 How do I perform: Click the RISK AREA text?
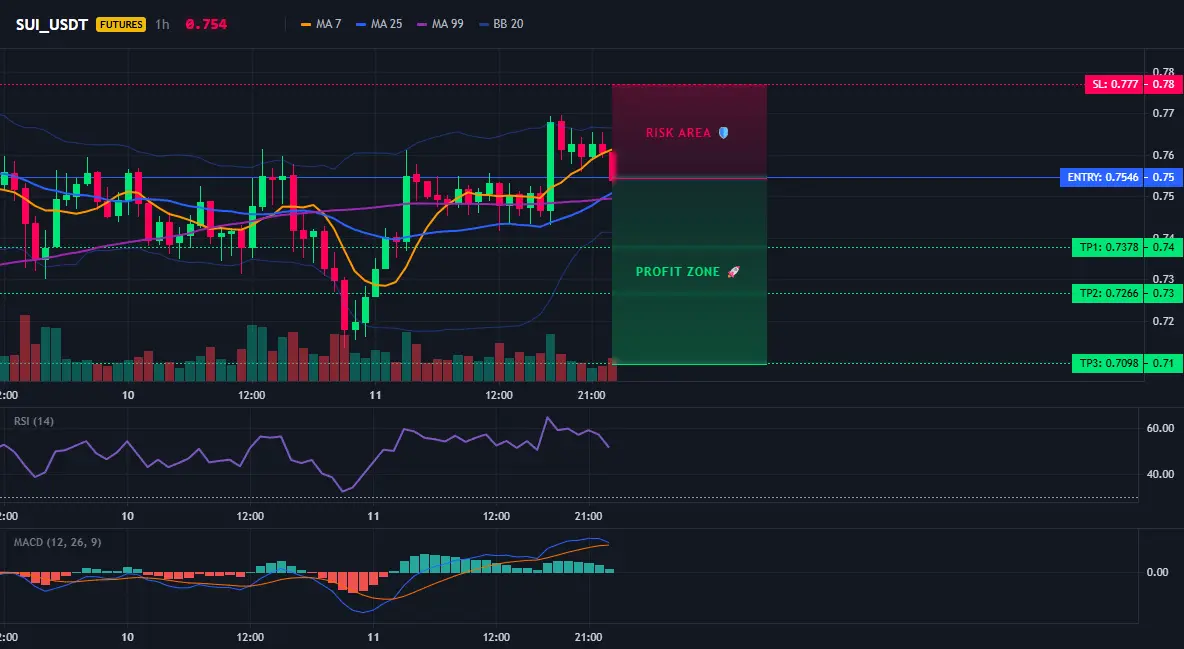678,133
